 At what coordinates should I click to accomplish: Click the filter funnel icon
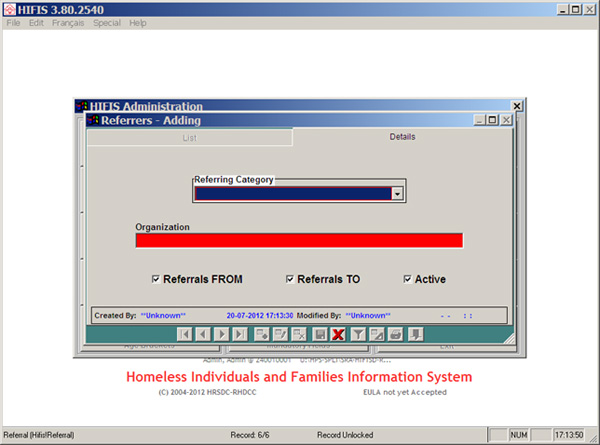tap(358, 334)
